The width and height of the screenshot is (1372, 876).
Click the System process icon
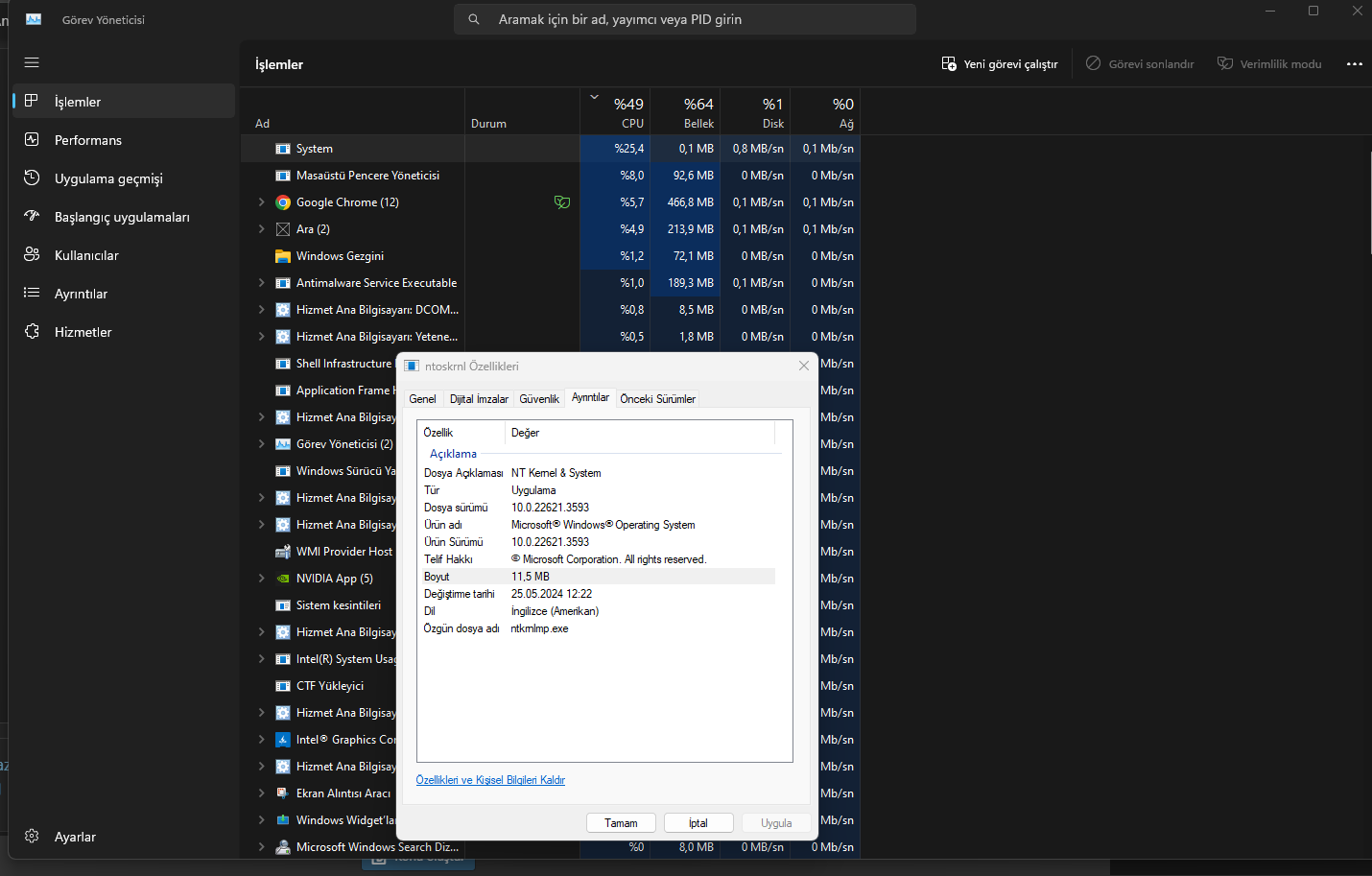(283, 149)
